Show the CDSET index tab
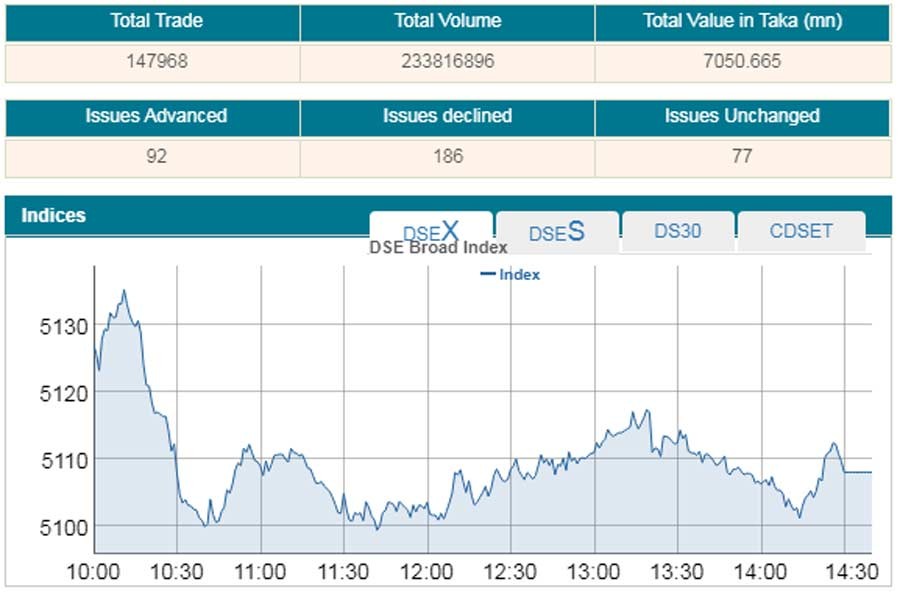The width and height of the screenshot is (900, 600). click(x=801, y=231)
